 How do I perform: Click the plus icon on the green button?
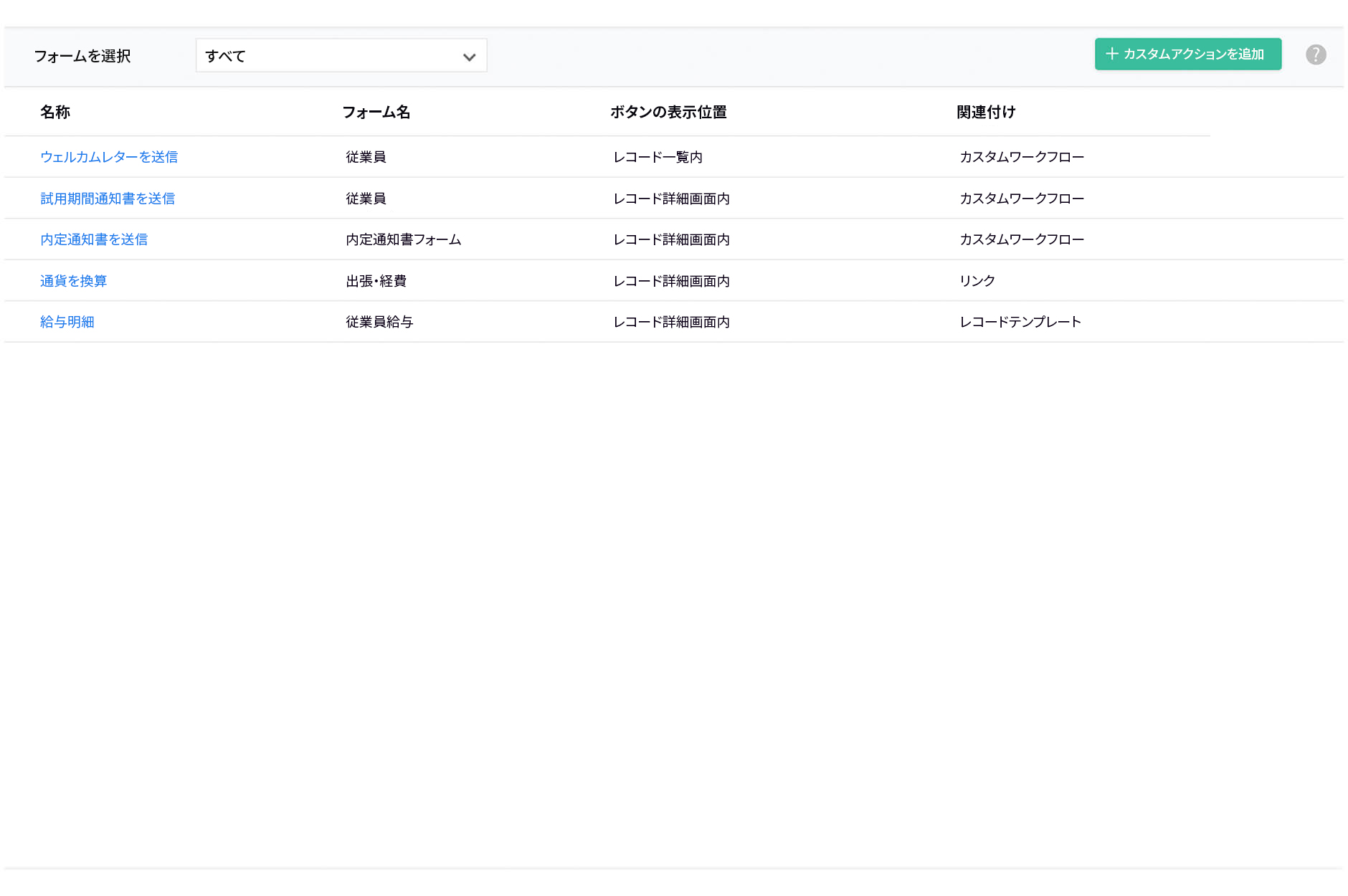point(1112,54)
